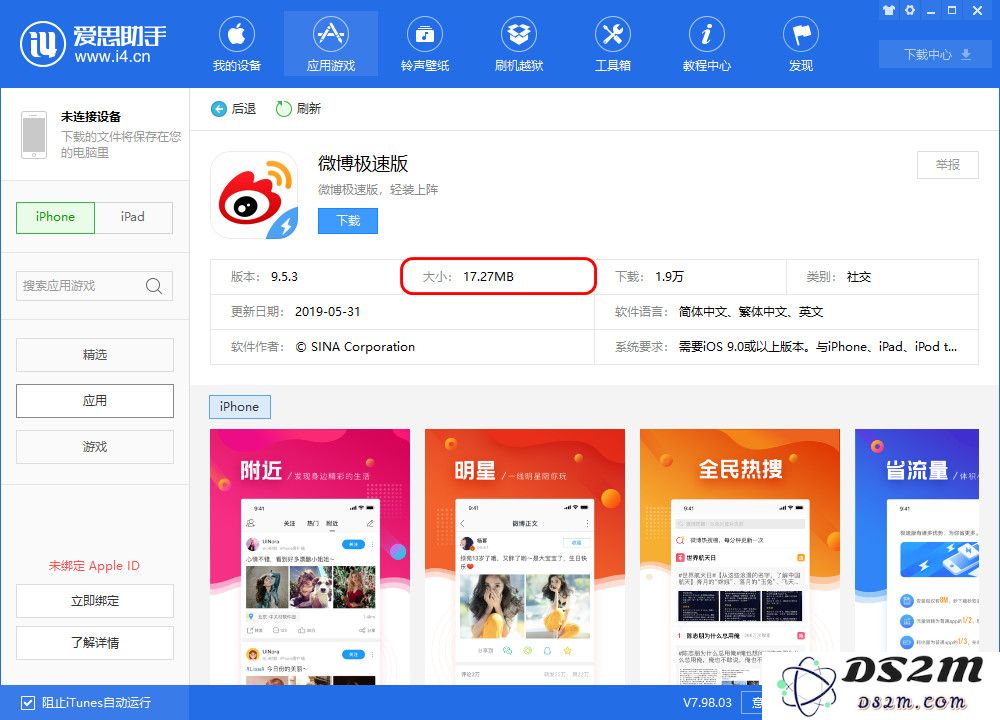
Task: Select 应用 category in sidebar
Action: point(94,400)
